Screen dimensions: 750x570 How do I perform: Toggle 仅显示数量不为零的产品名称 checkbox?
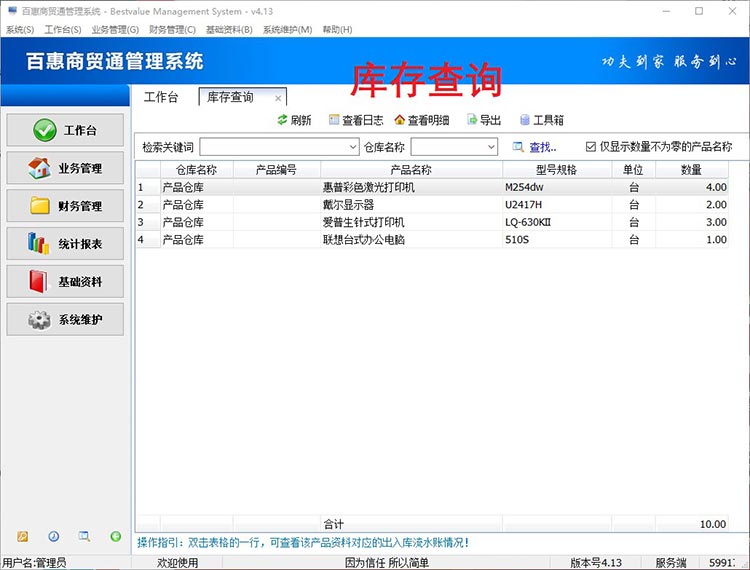(x=591, y=147)
